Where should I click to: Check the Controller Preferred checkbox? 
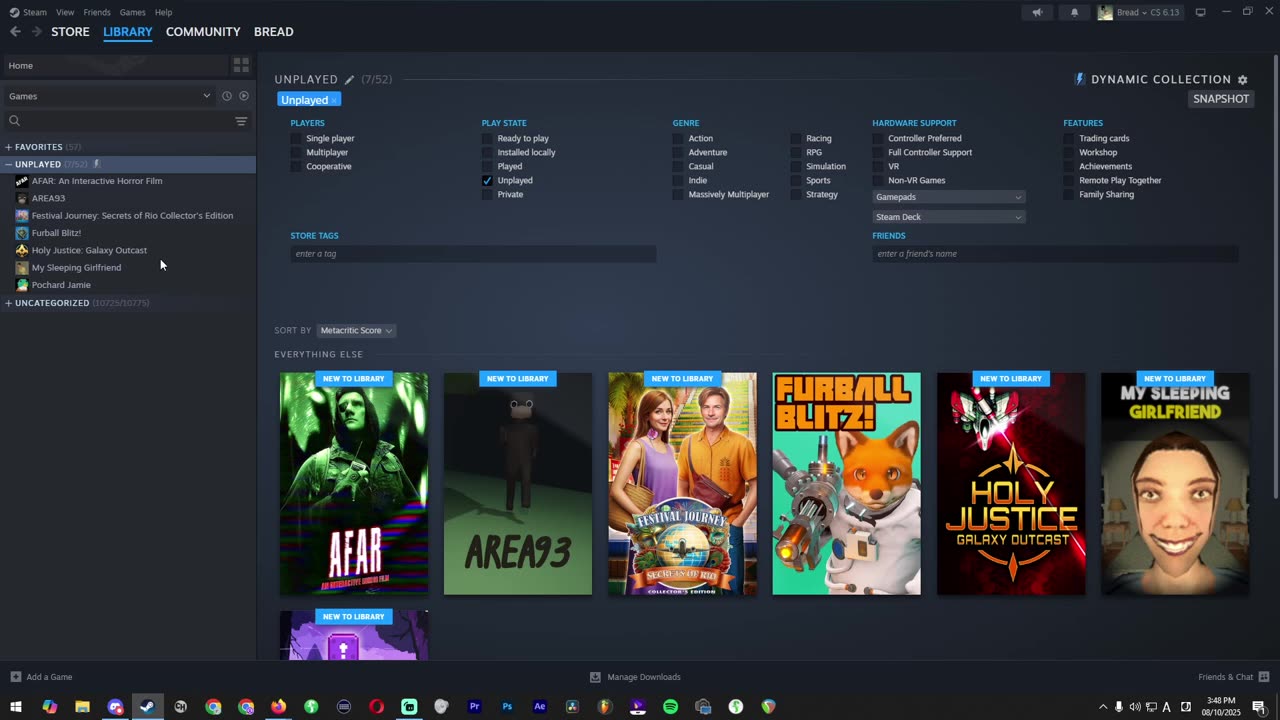pyautogui.click(x=878, y=139)
